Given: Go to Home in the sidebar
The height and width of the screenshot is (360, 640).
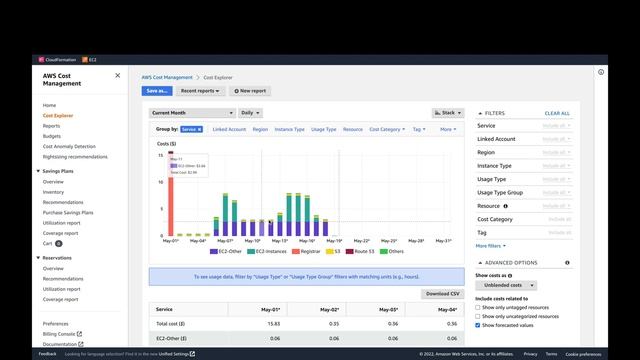Looking at the screenshot, I should [x=49, y=105].
